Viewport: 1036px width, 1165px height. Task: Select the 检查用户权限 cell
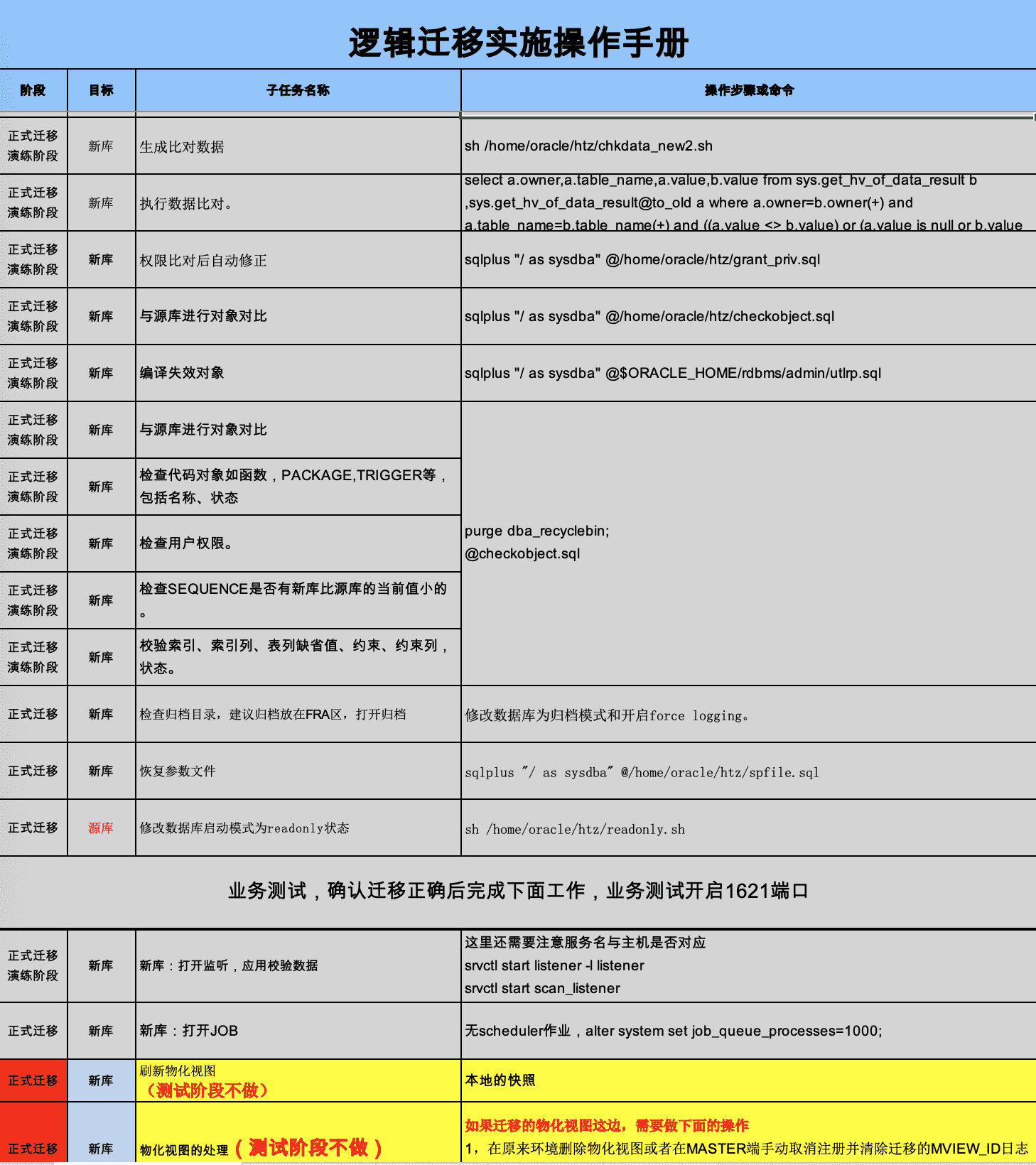298,543
